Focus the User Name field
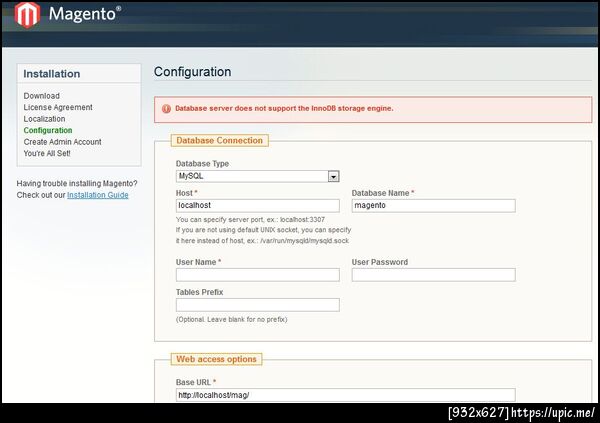Viewport: 600px width, 423px height. (257, 275)
